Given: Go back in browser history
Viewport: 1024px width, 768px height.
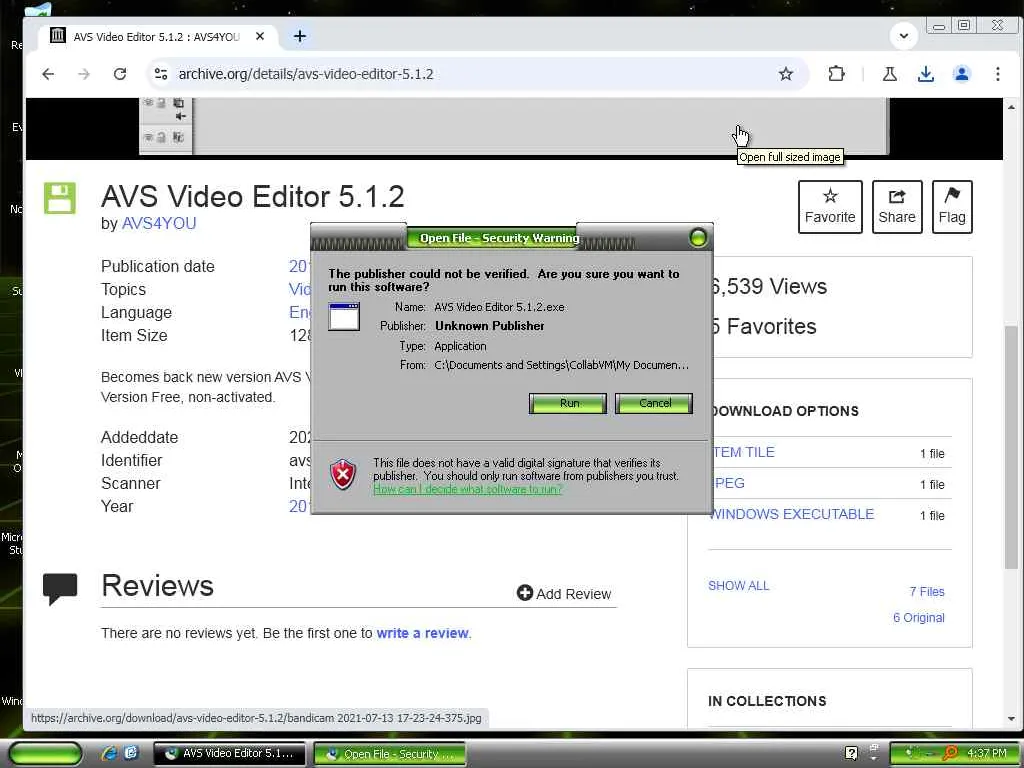Looking at the screenshot, I should [48, 74].
